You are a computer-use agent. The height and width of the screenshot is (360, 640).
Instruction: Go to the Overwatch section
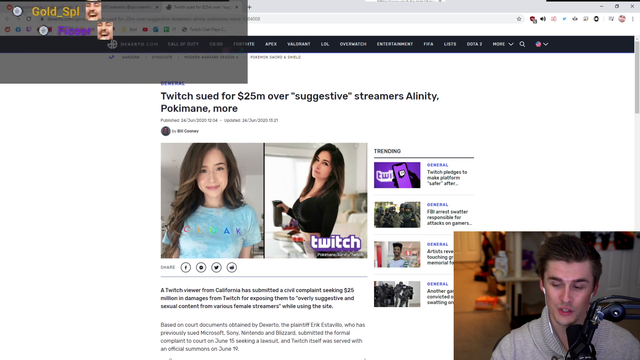[353, 44]
